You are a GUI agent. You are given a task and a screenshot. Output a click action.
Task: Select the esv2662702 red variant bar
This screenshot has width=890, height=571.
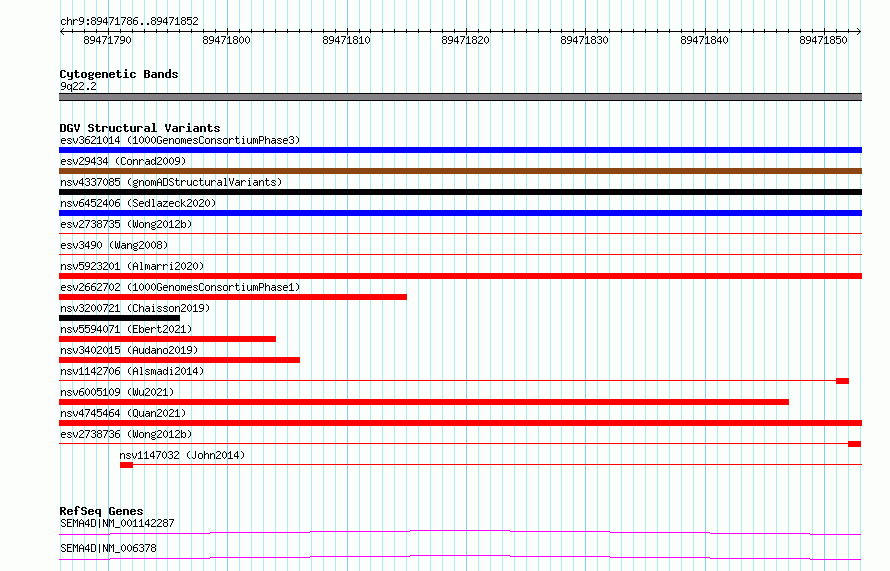(x=233, y=297)
